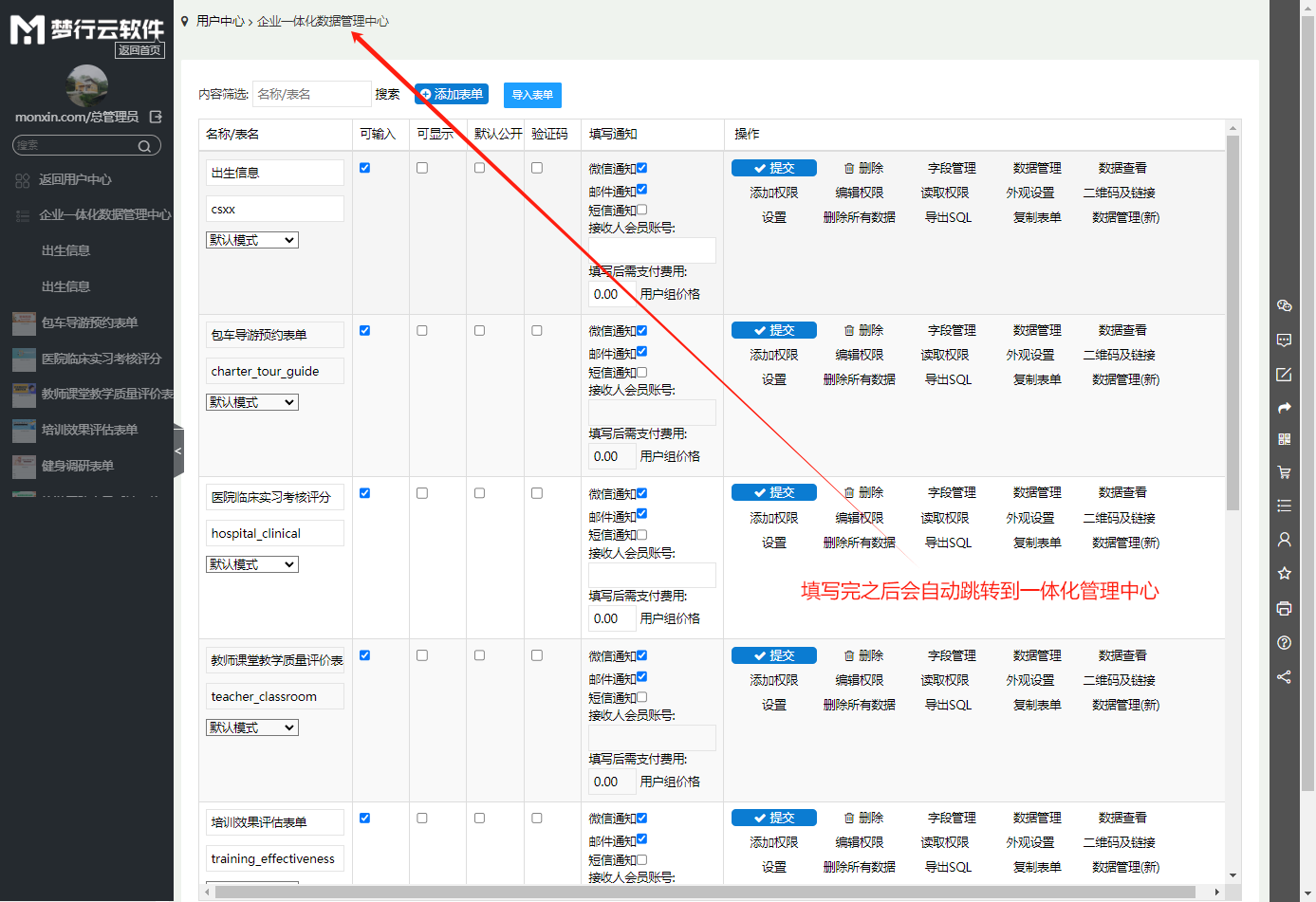
Task: Open 二维码及链接 for 出生信息 row
Action: click(x=1120, y=193)
